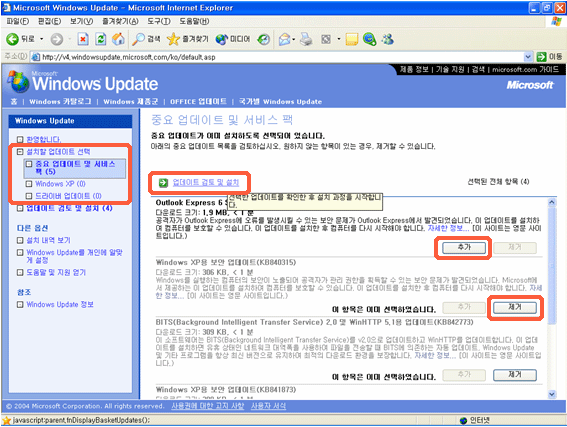
Task: Open the History clock icon
Action: 264,39
